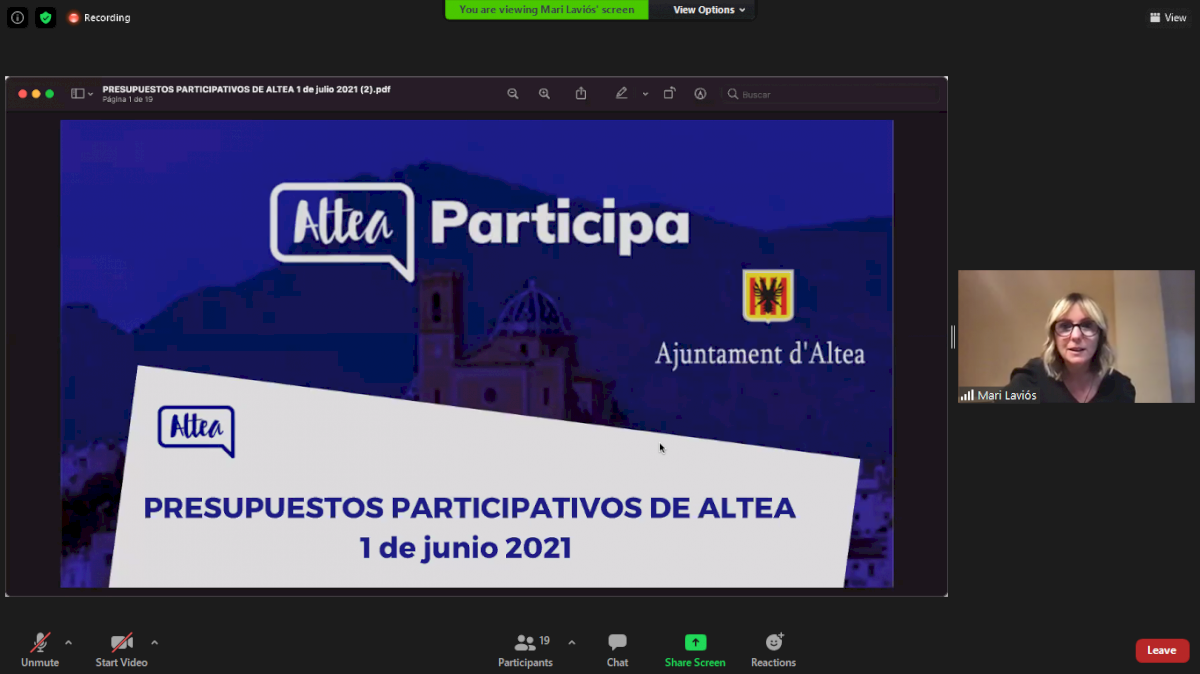Click the Buscar search field
This screenshot has width=1200, height=674.
click(835, 94)
